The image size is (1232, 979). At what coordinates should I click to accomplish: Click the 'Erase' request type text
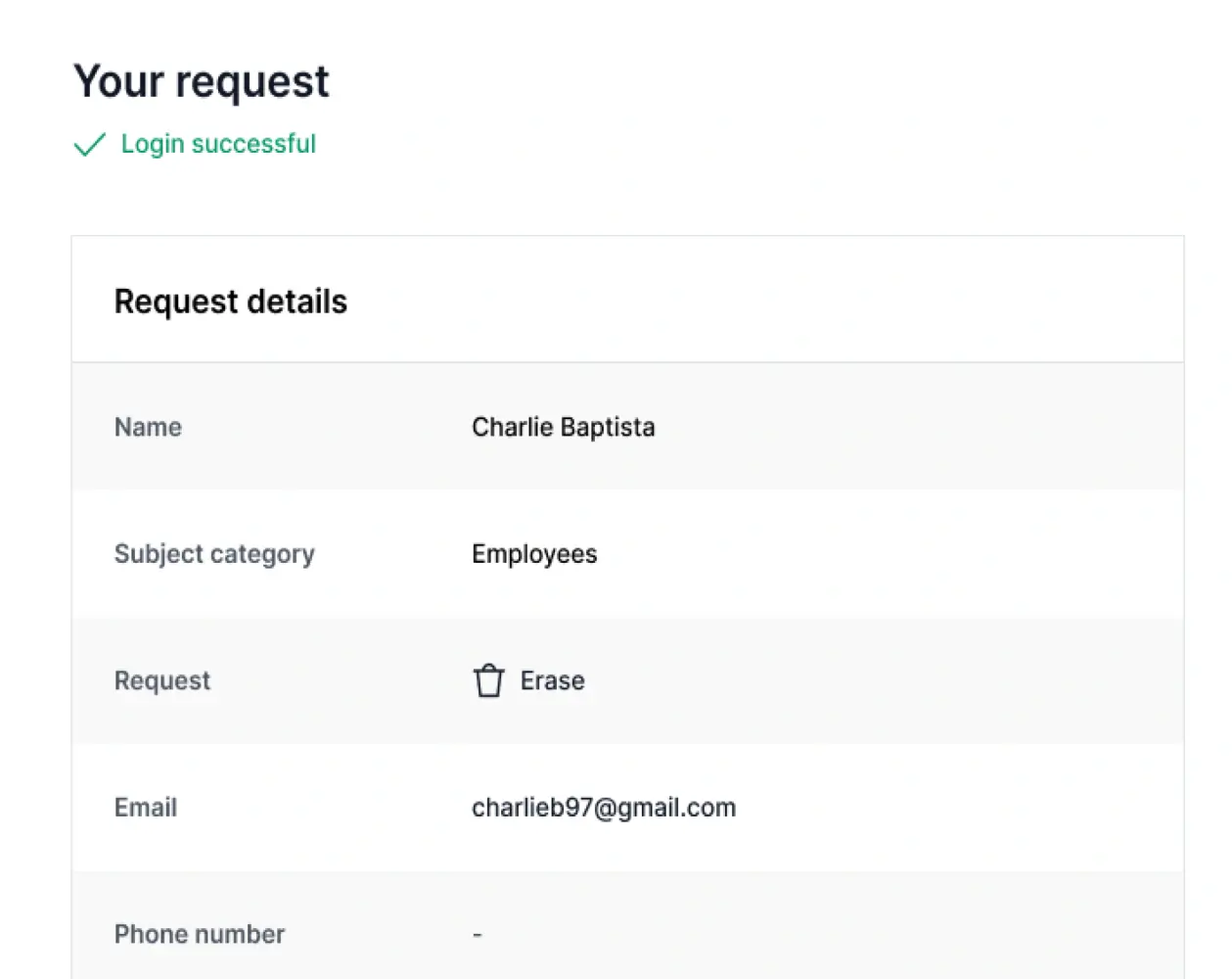[x=553, y=680]
